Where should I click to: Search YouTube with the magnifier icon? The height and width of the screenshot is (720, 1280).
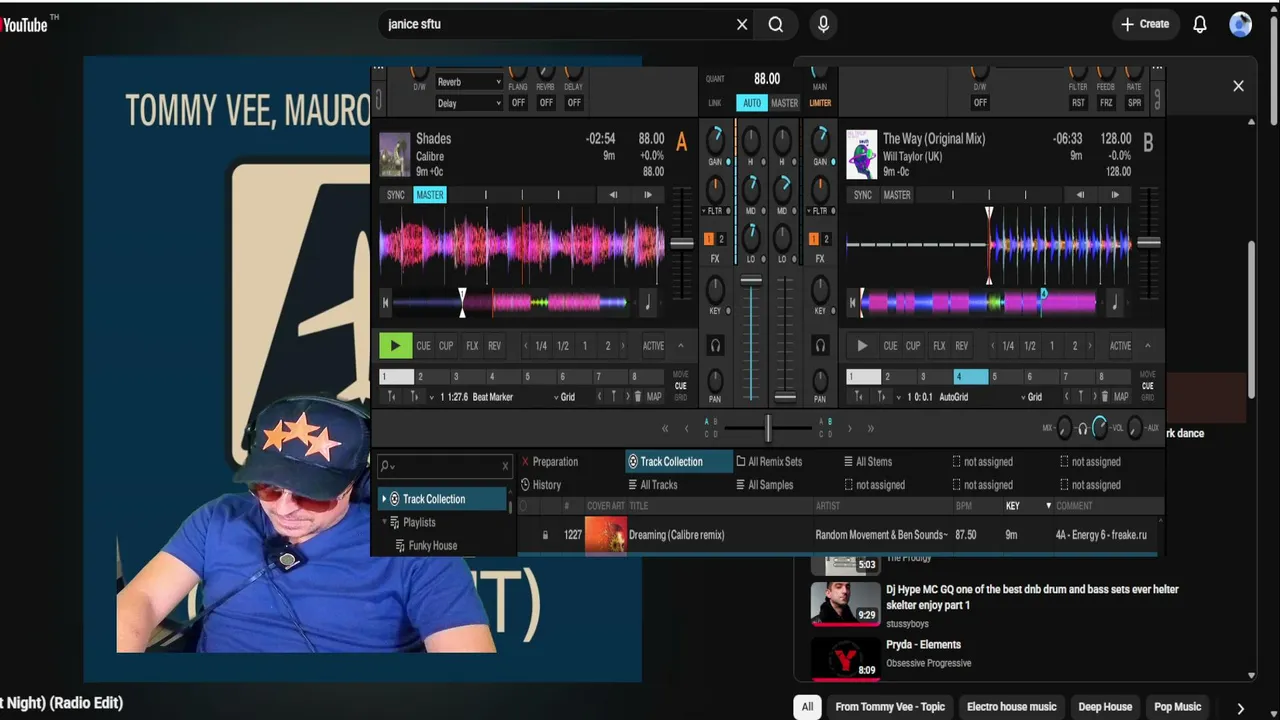click(776, 24)
